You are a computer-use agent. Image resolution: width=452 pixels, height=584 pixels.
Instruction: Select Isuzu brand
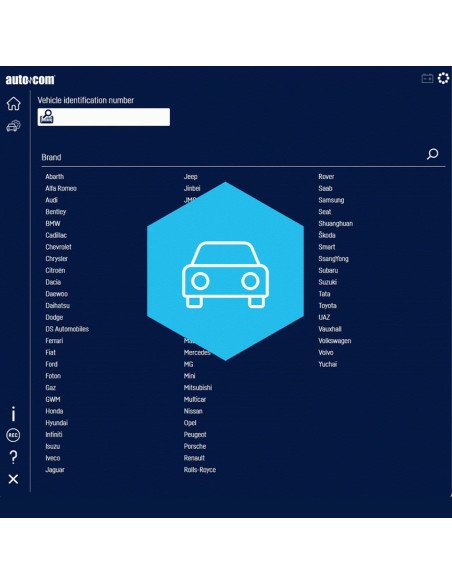coord(52,447)
